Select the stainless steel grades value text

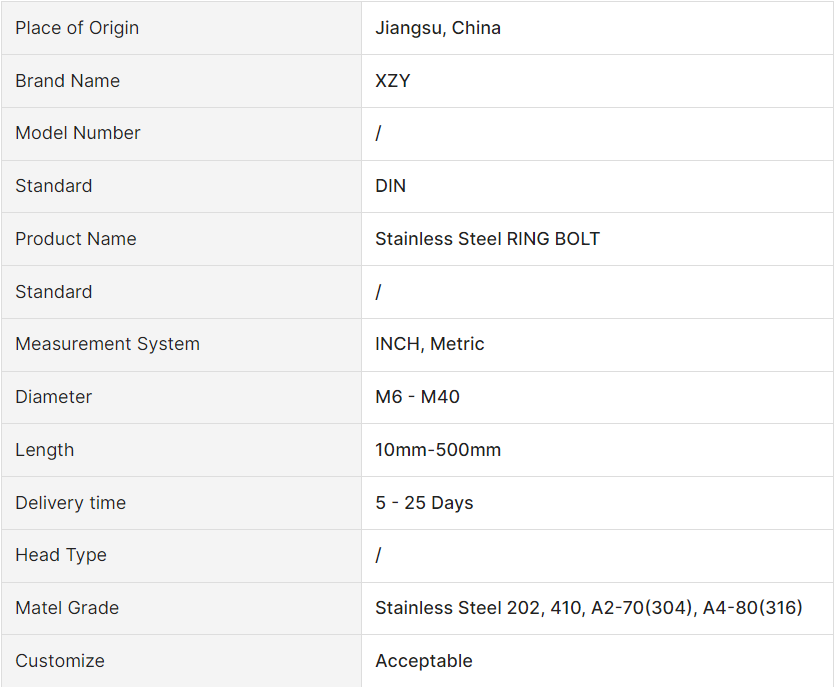[589, 608]
